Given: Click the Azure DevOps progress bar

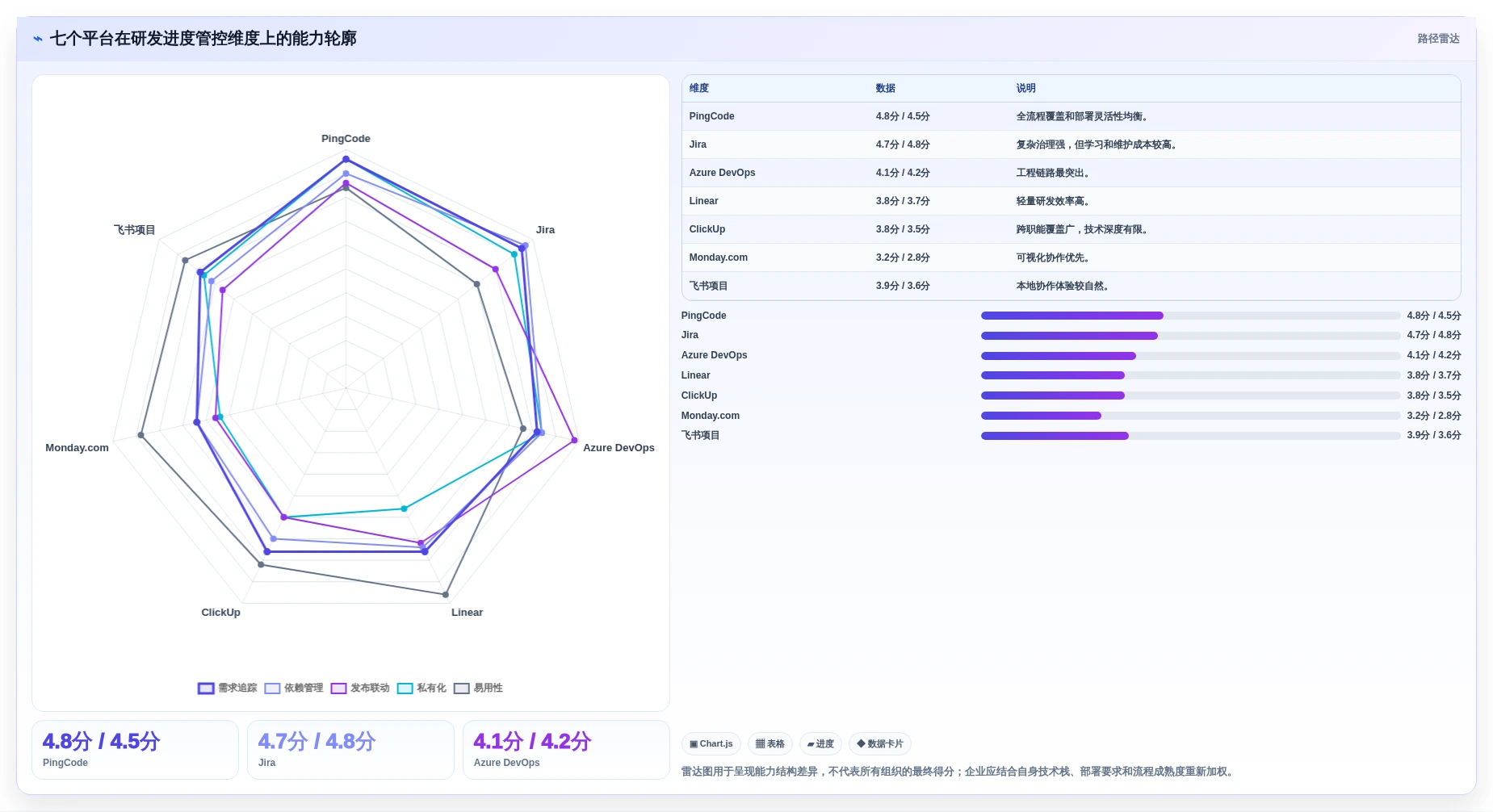Looking at the screenshot, I should pos(1190,356).
